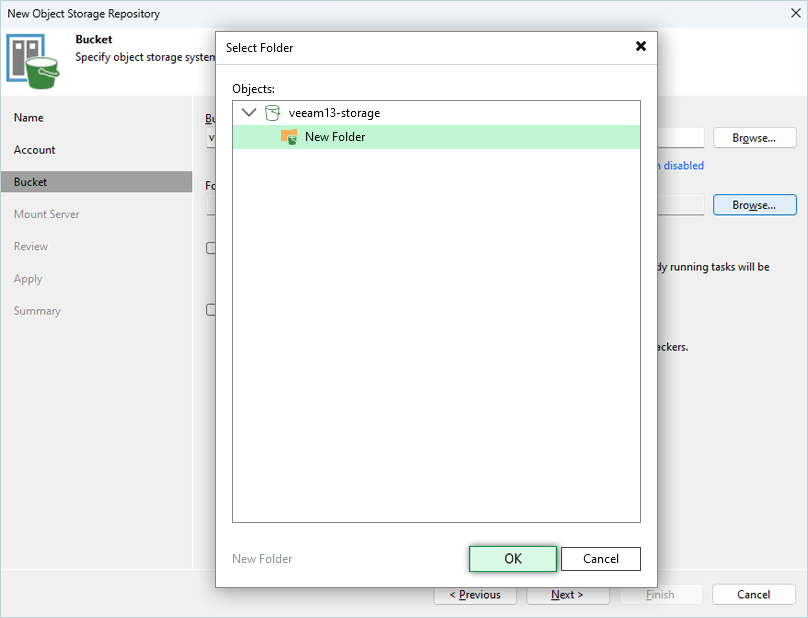This screenshot has width=808, height=618.
Task: Select the veeam13-storage bucket label
Action: [x=334, y=113]
